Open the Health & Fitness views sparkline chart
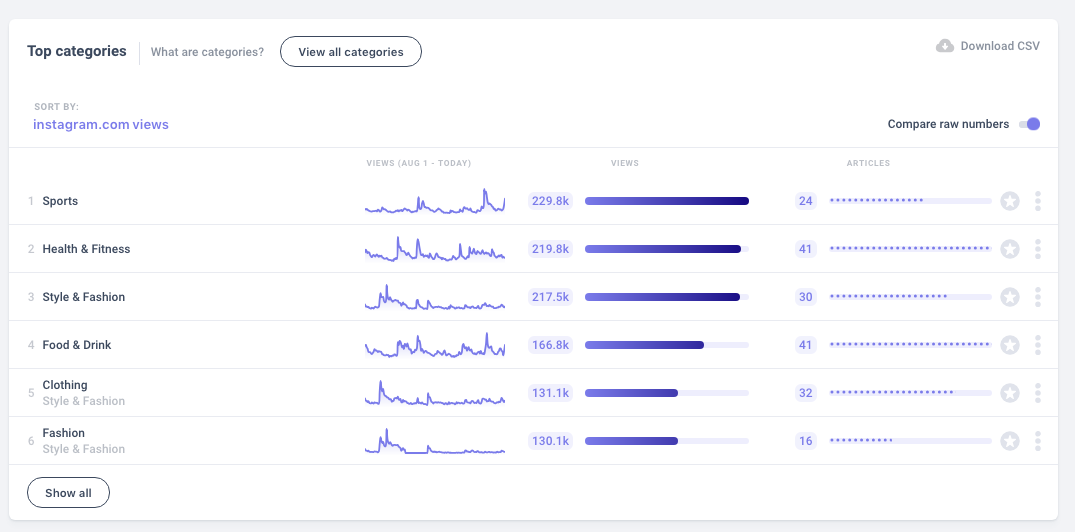The width and height of the screenshot is (1075, 532). (435, 249)
